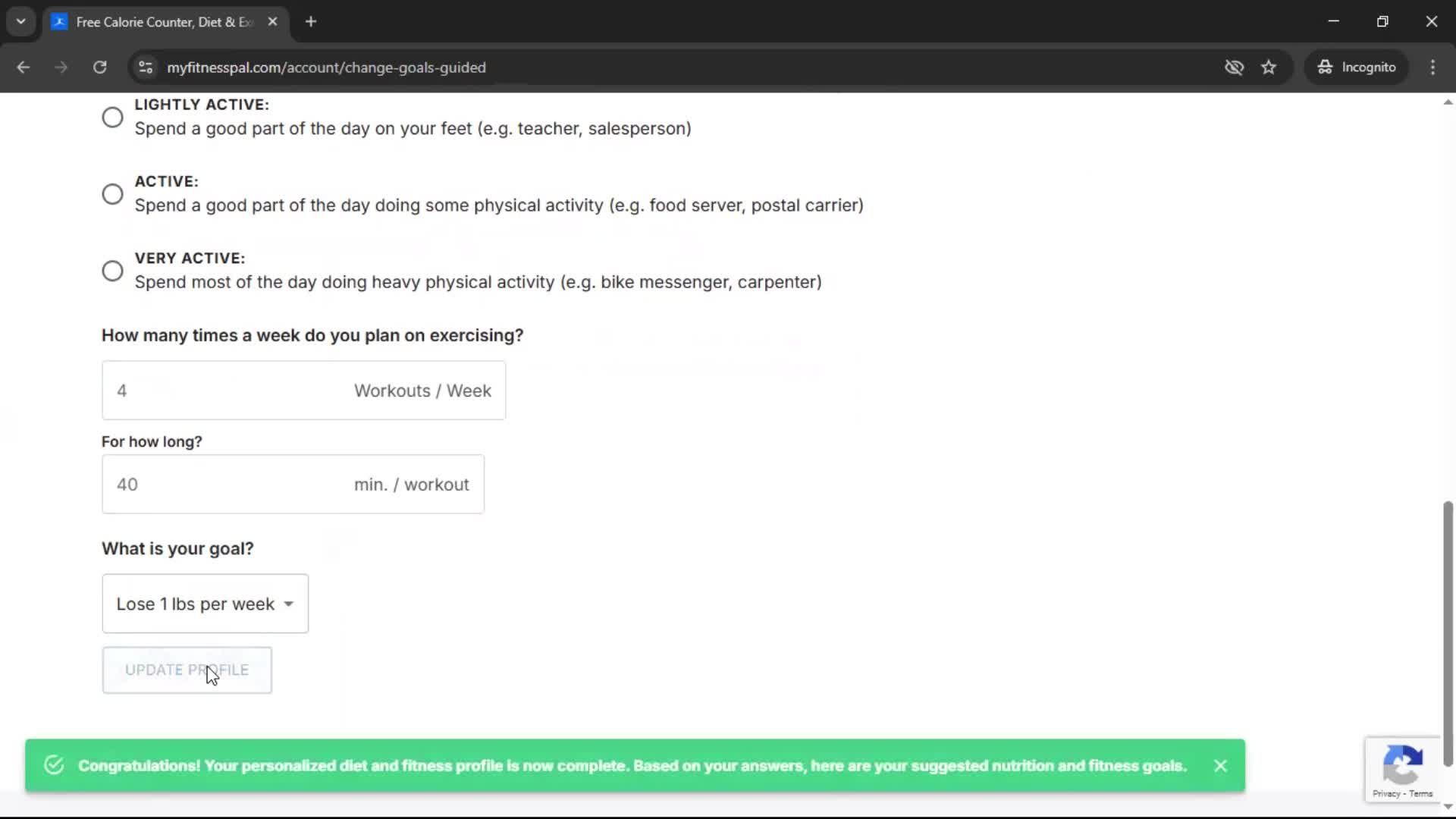Click the scrollbar up arrow
The image size is (1456, 819).
coord(1448,102)
